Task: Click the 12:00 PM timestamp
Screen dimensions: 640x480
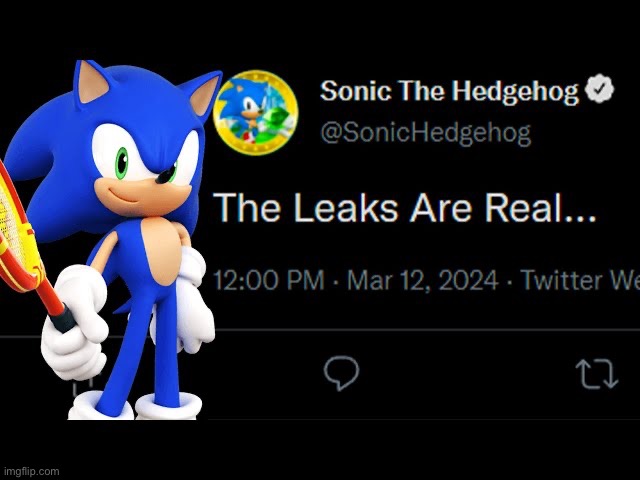Action: click(x=269, y=280)
